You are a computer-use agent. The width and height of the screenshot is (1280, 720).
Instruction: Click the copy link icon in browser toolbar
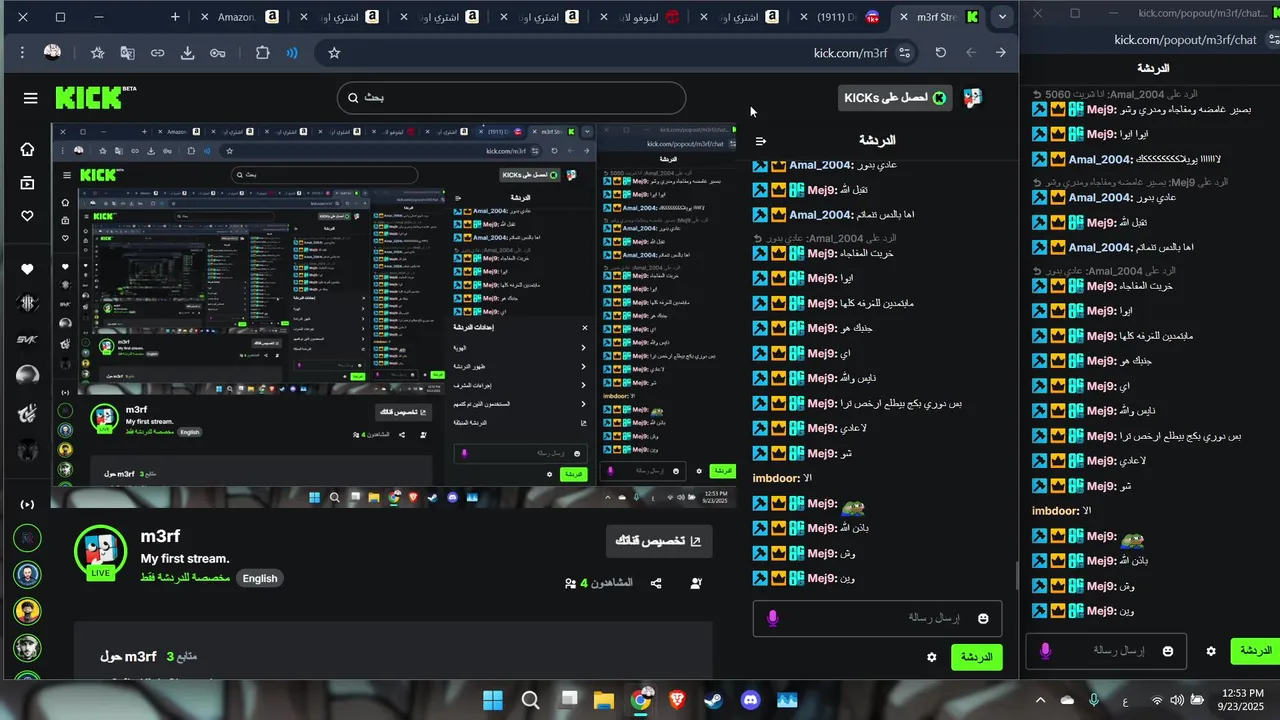click(x=157, y=53)
